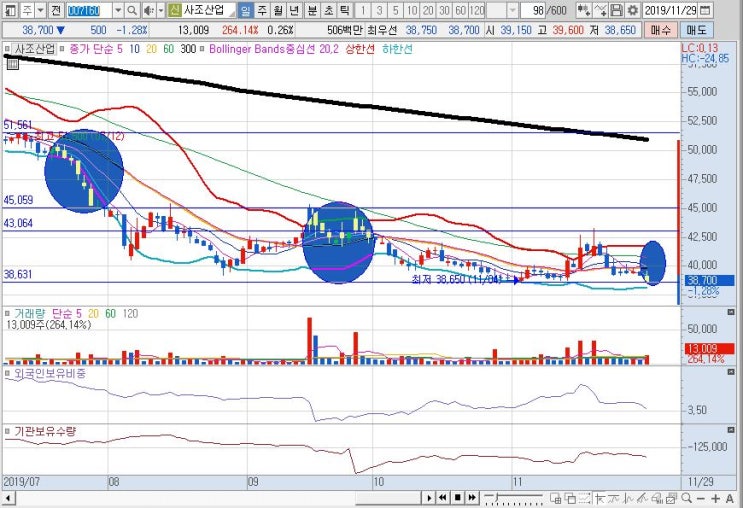The height and width of the screenshot is (508, 743).
Task: Select interval 1 button
Action: pyautogui.click(x=363, y=10)
